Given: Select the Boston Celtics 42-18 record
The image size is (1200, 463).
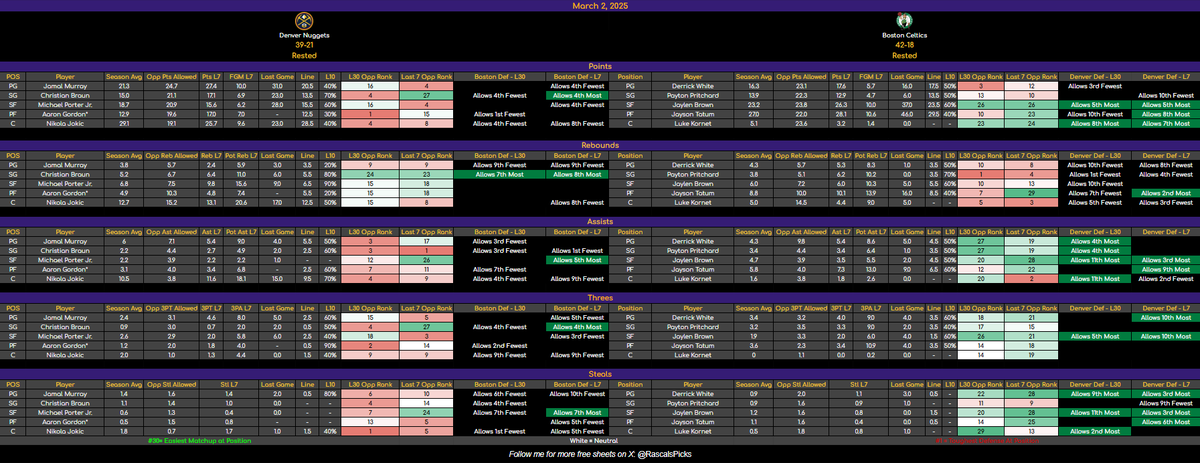Looking at the screenshot, I should 904,45.
